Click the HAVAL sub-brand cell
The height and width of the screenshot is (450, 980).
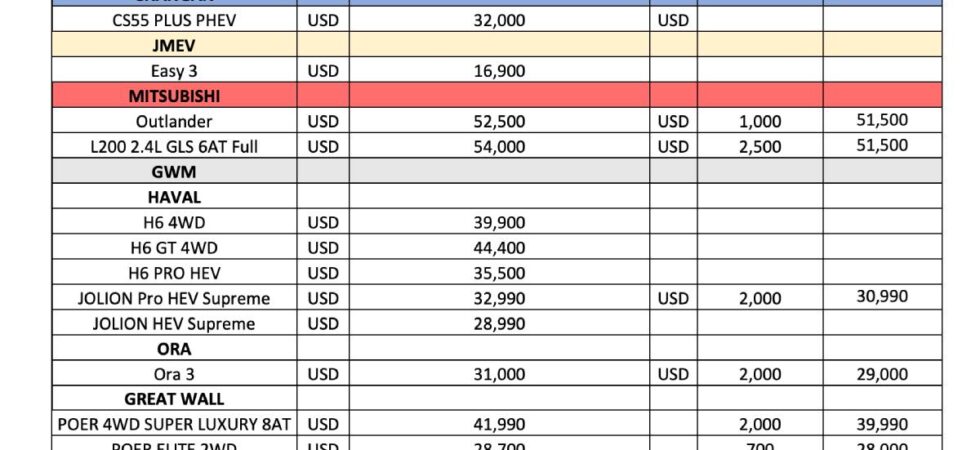(x=174, y=196)
